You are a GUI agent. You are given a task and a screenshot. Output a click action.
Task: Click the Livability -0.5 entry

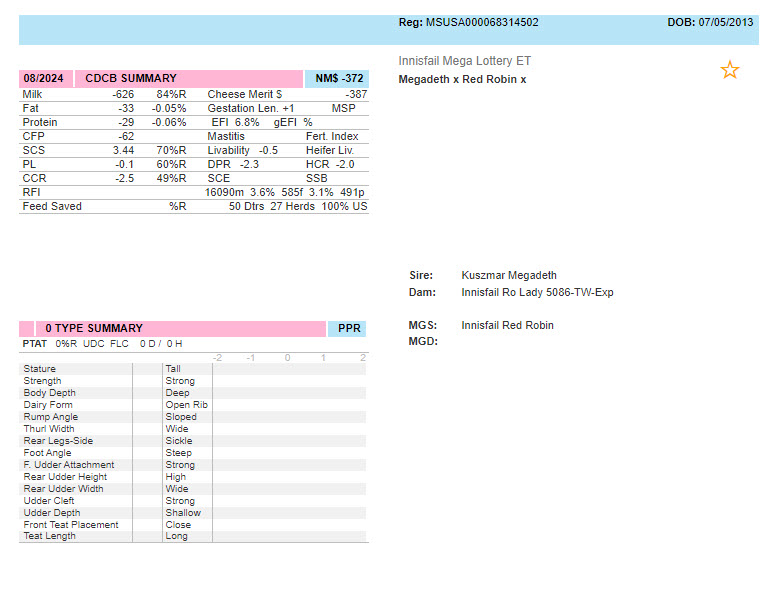[242, 150]
